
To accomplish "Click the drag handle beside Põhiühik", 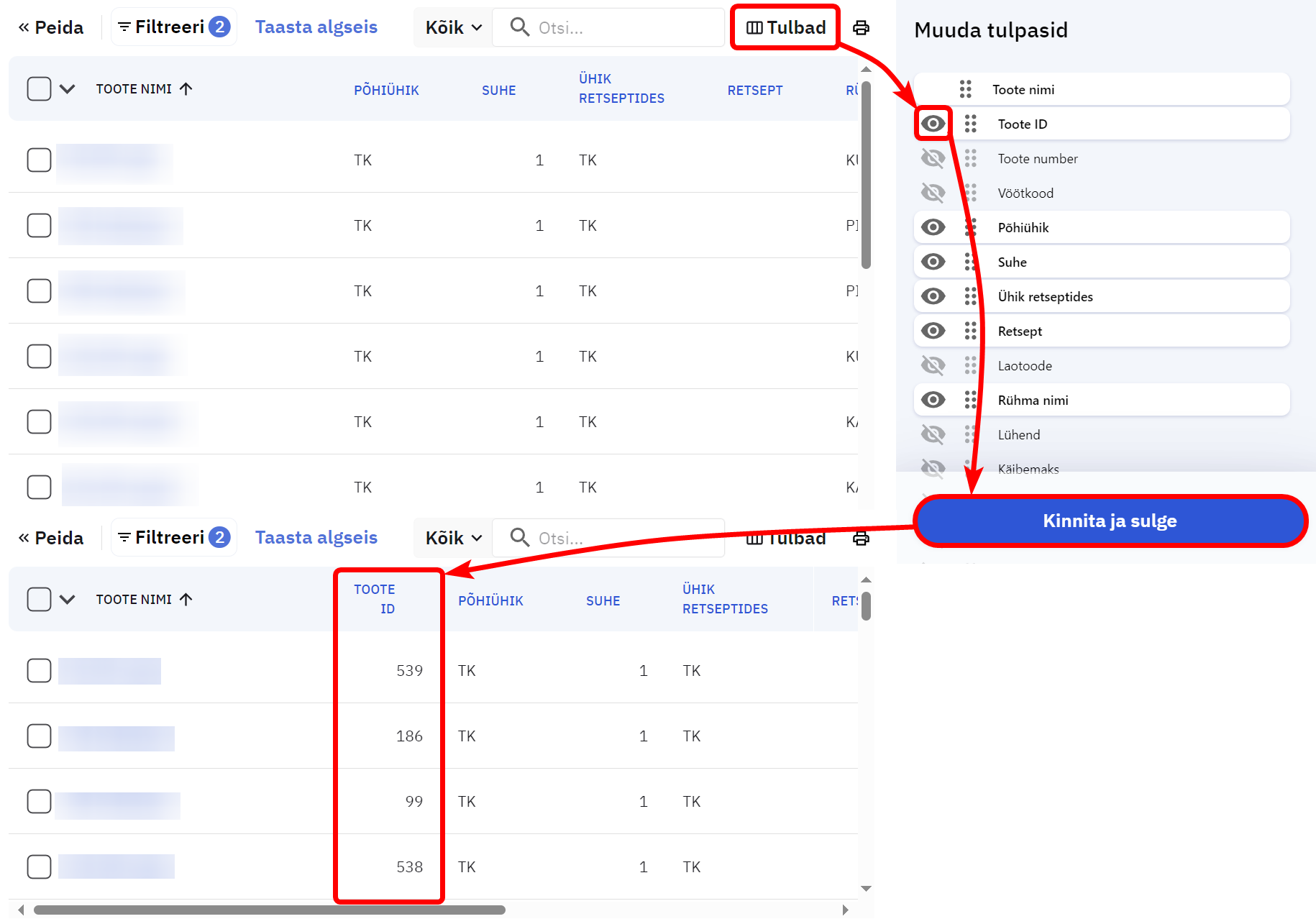I will [x=970, y=227].
